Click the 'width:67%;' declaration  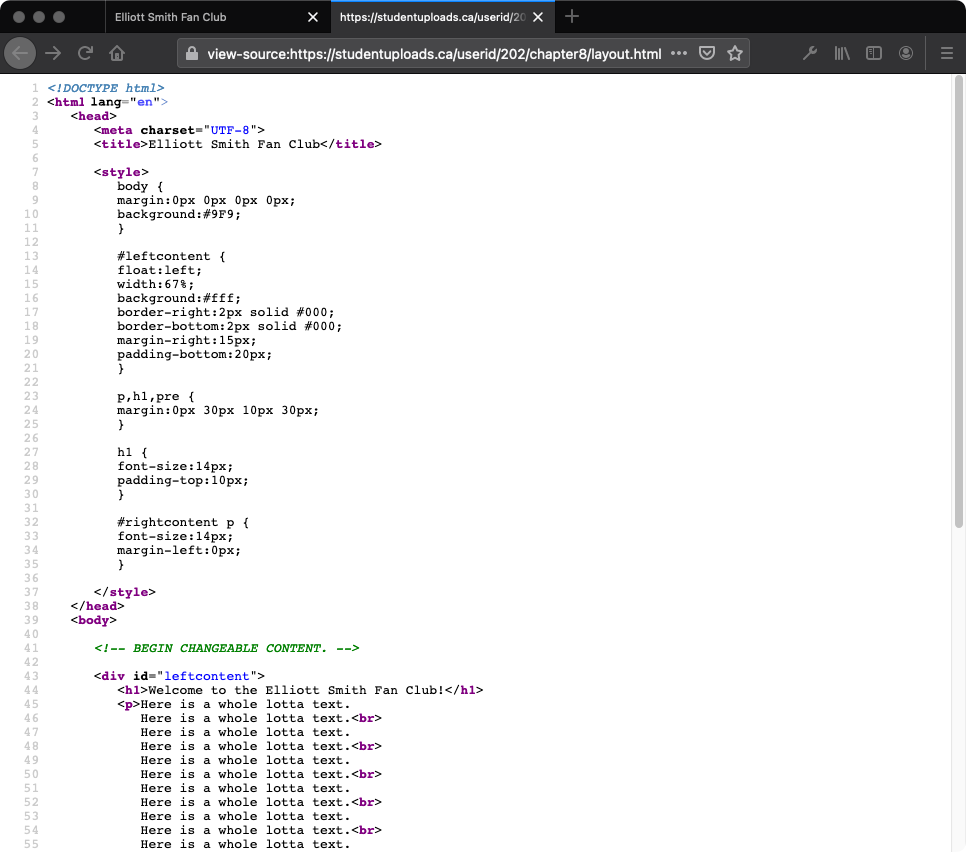coord(155,284)
